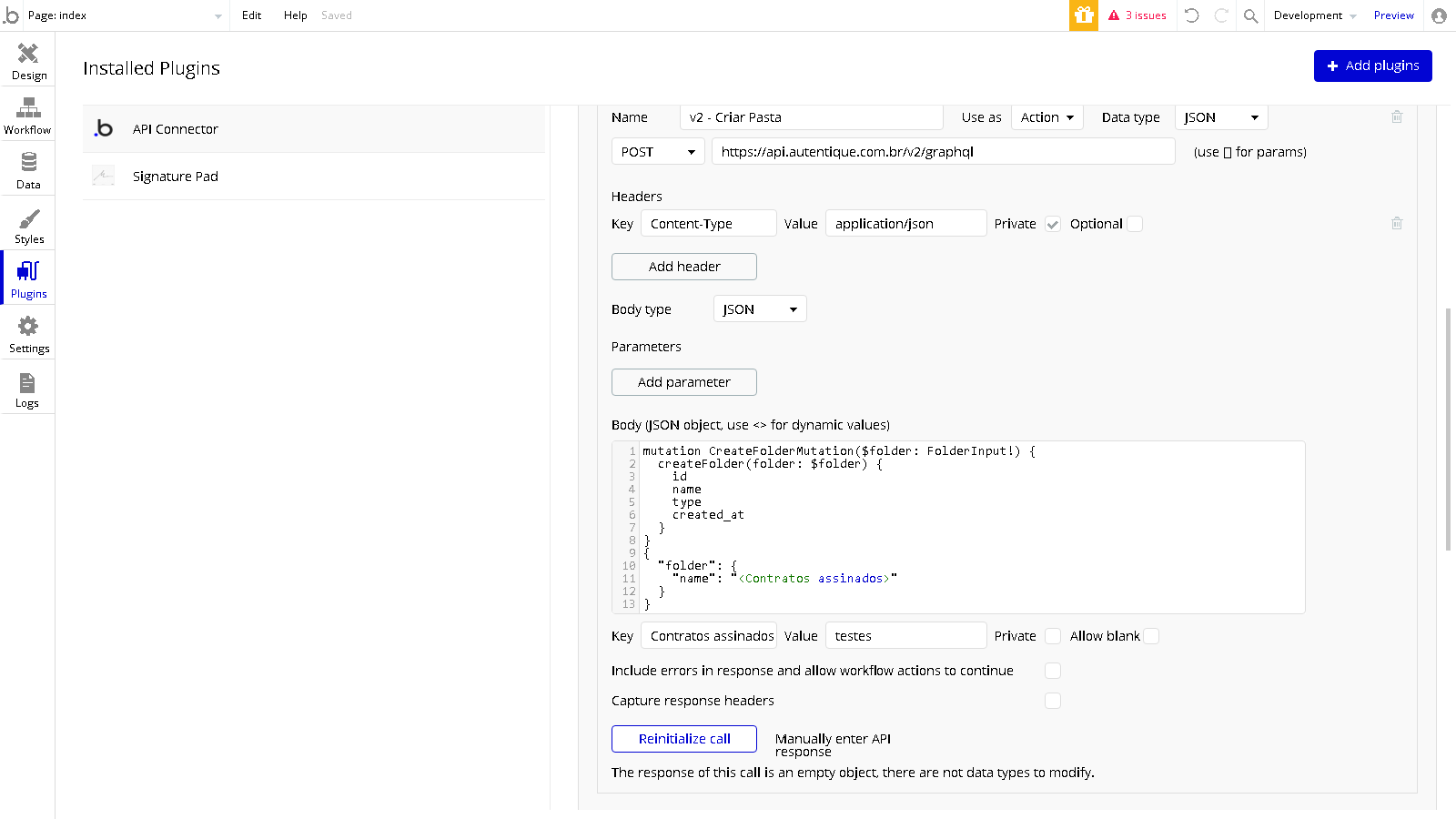
Task: Open the search magnifier icon
Action: 1251,15
